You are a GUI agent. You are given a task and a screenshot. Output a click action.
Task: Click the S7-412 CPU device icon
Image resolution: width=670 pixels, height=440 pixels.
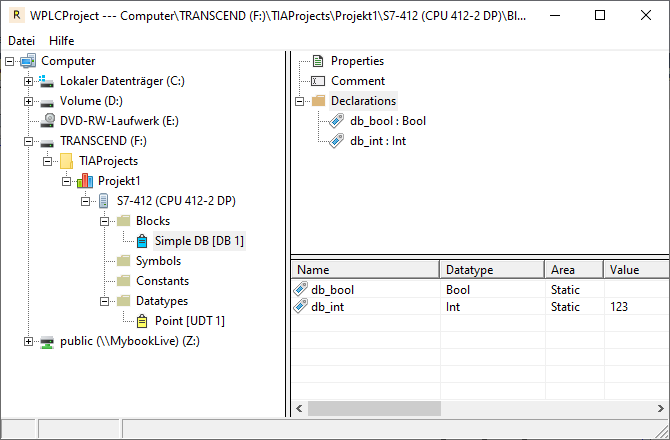104,201
